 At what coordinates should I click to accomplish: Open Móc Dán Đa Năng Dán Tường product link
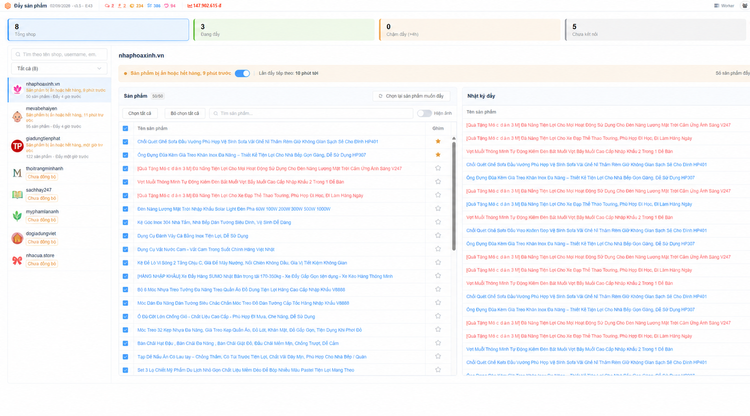point(243,303)
